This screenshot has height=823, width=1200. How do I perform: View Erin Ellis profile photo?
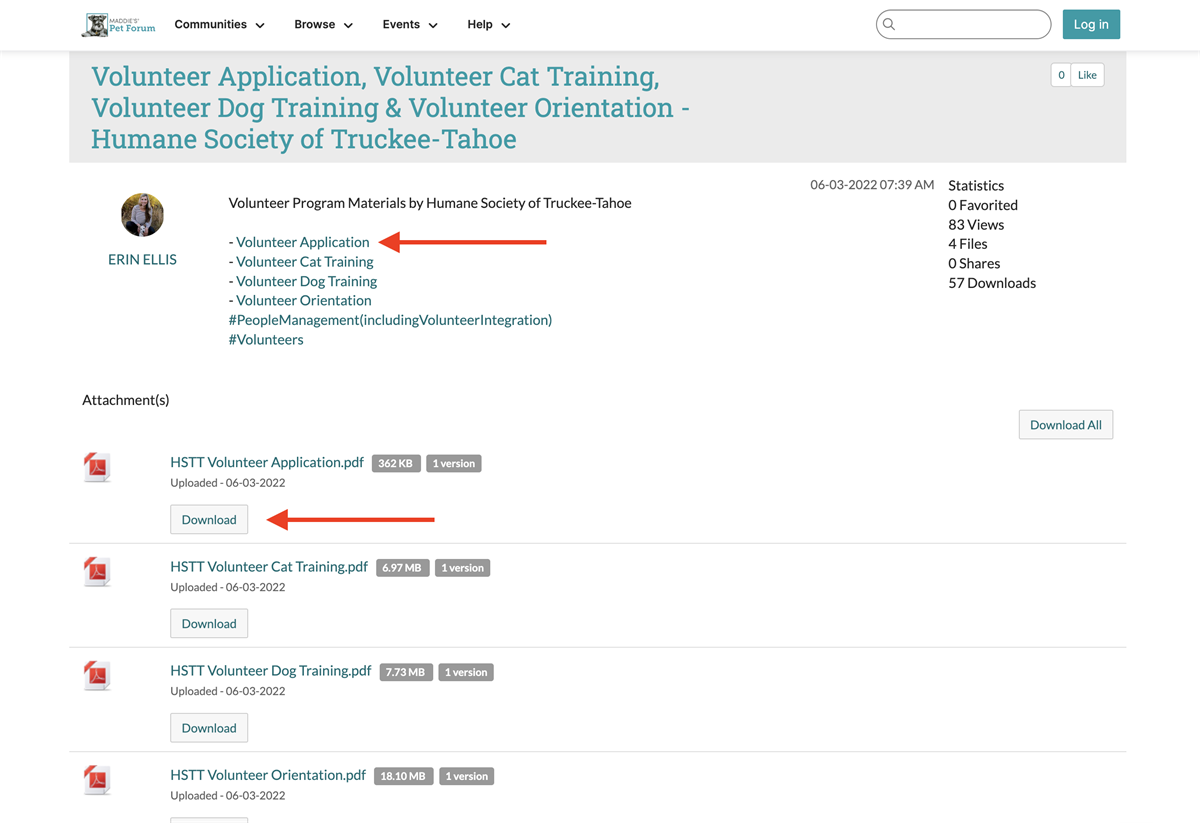point(142,215)
